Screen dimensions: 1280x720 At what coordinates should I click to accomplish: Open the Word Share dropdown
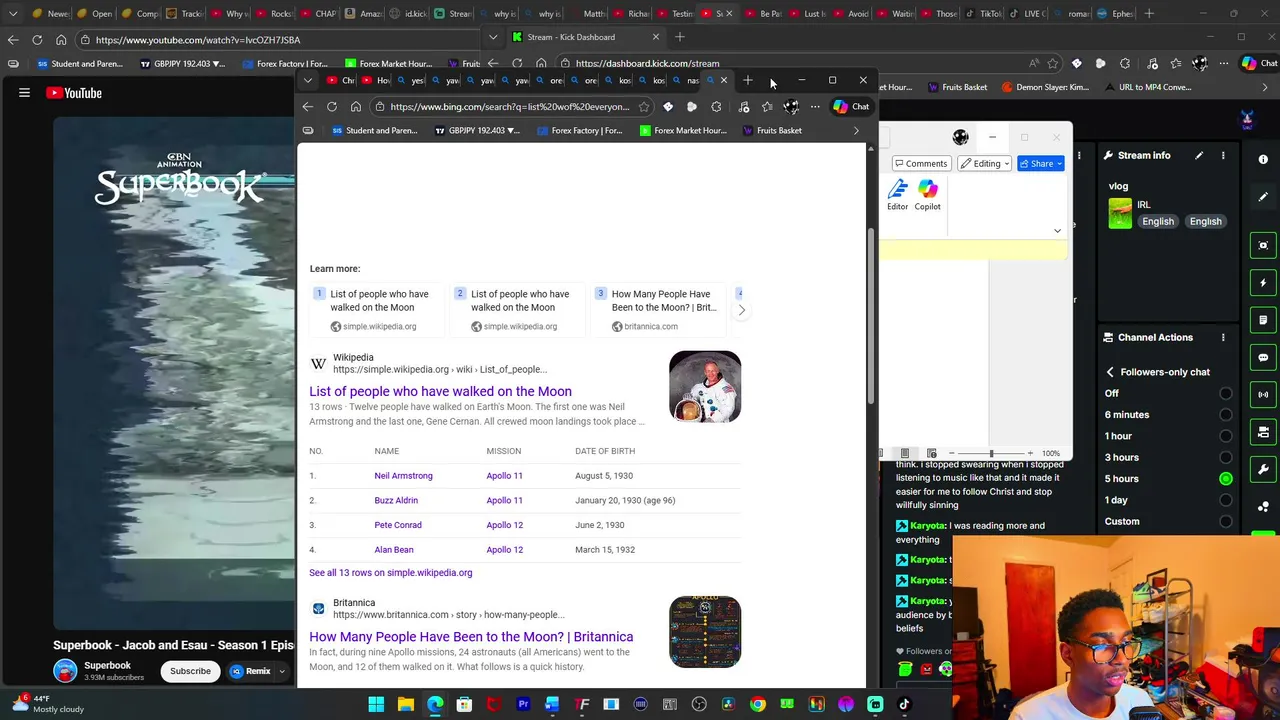click(1041, 163)
